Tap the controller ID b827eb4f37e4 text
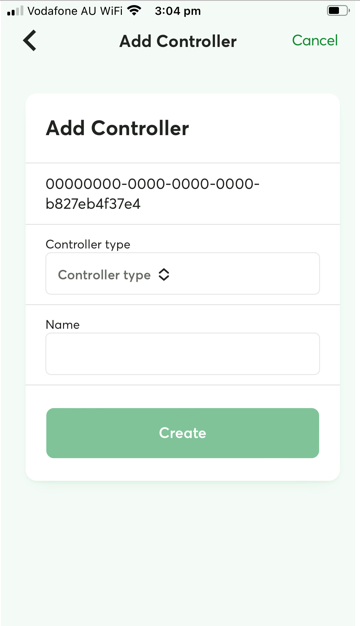The image size is (360, 626). (x=93, y=204)
